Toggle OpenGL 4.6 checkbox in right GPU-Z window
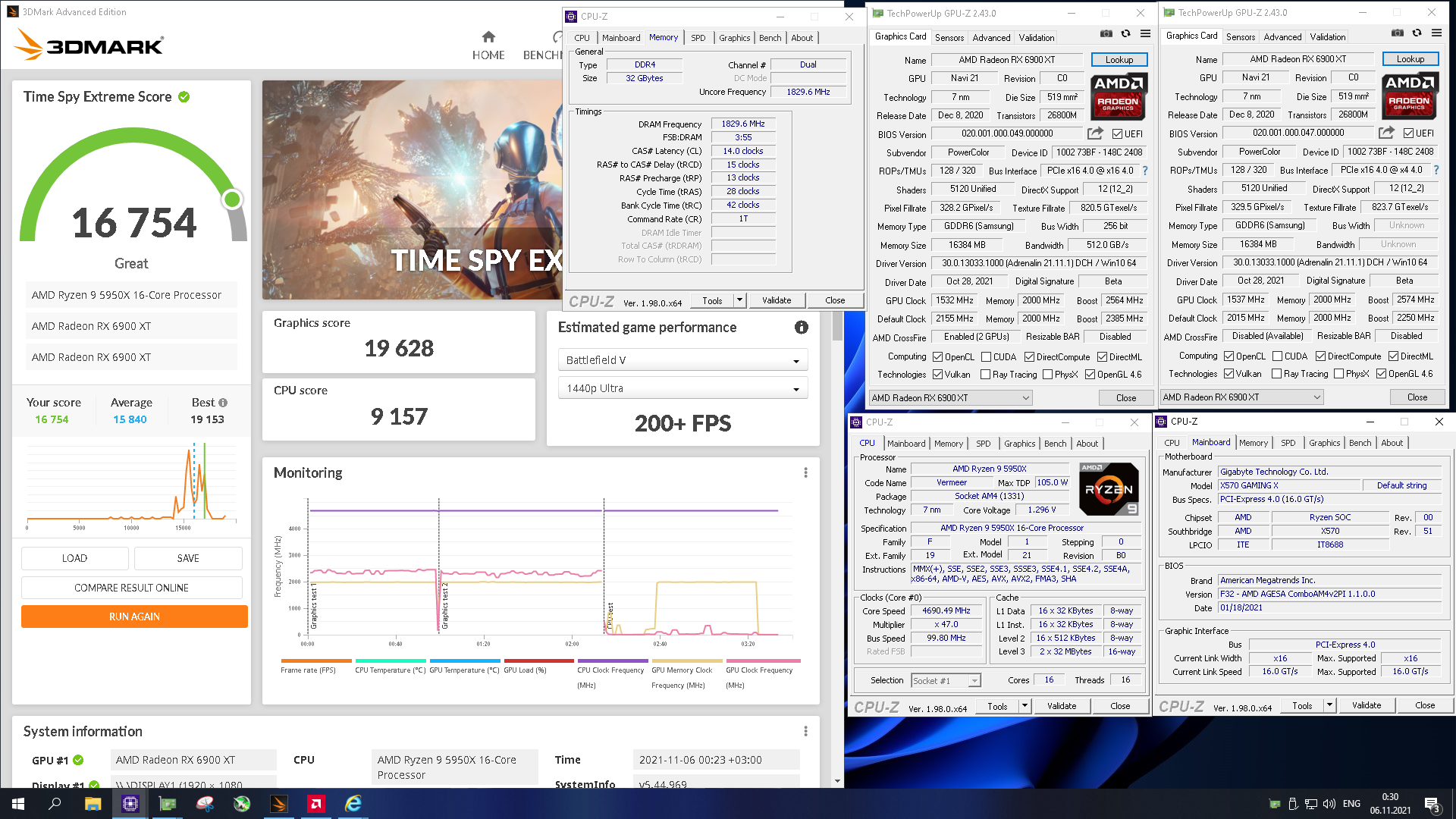 1381,374
